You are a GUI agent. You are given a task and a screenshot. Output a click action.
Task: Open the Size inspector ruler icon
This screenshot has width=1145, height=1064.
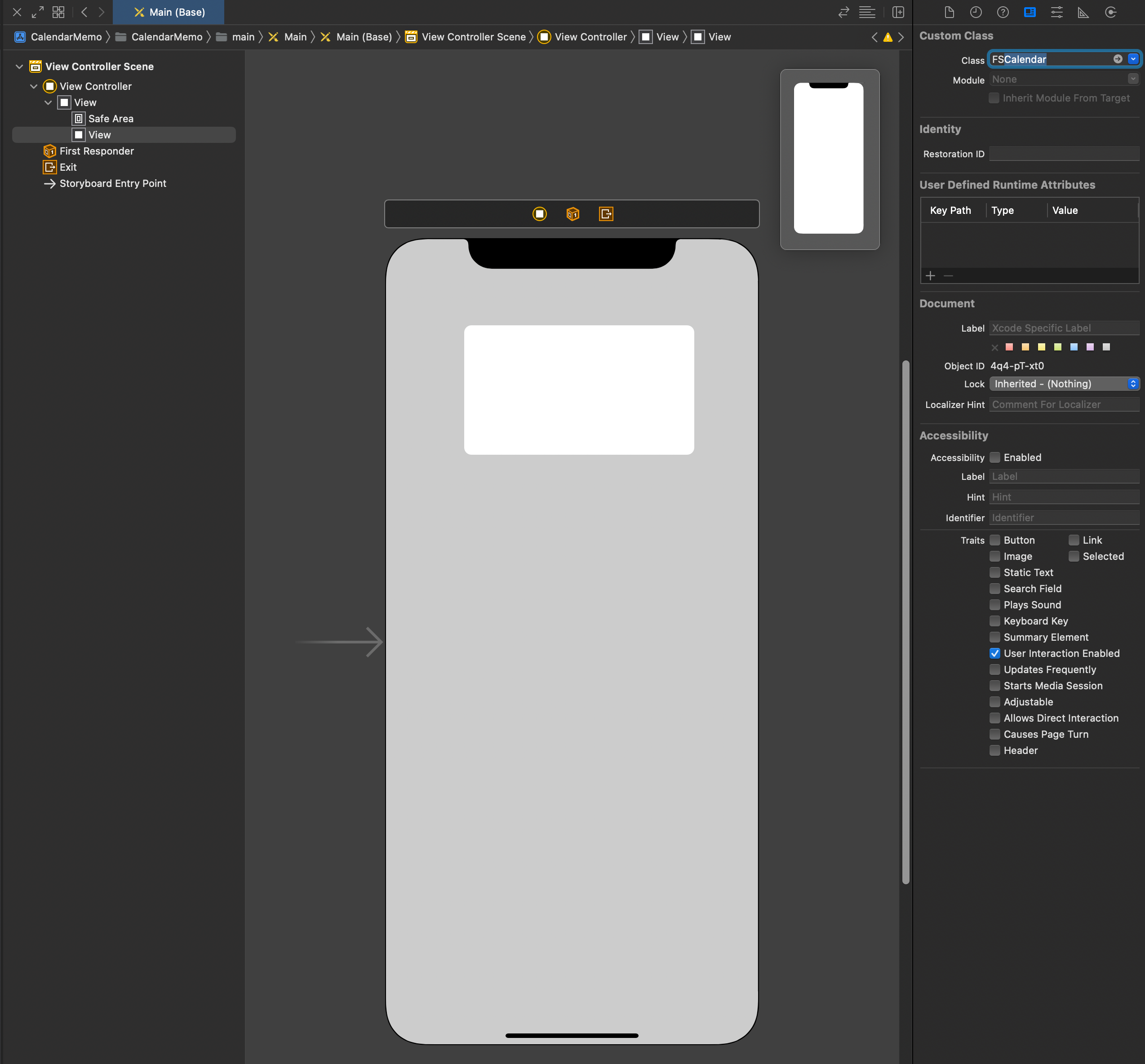pos(1083,12)
